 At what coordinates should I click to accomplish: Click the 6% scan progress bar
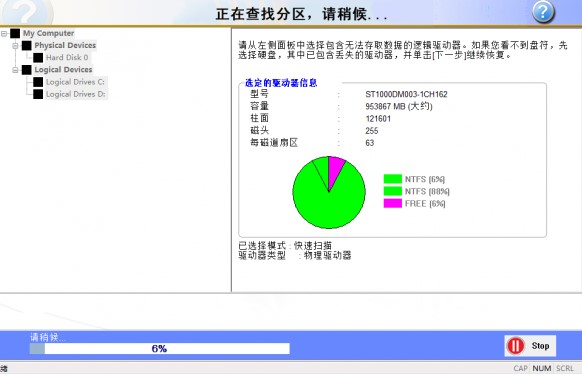pos(160,348)
